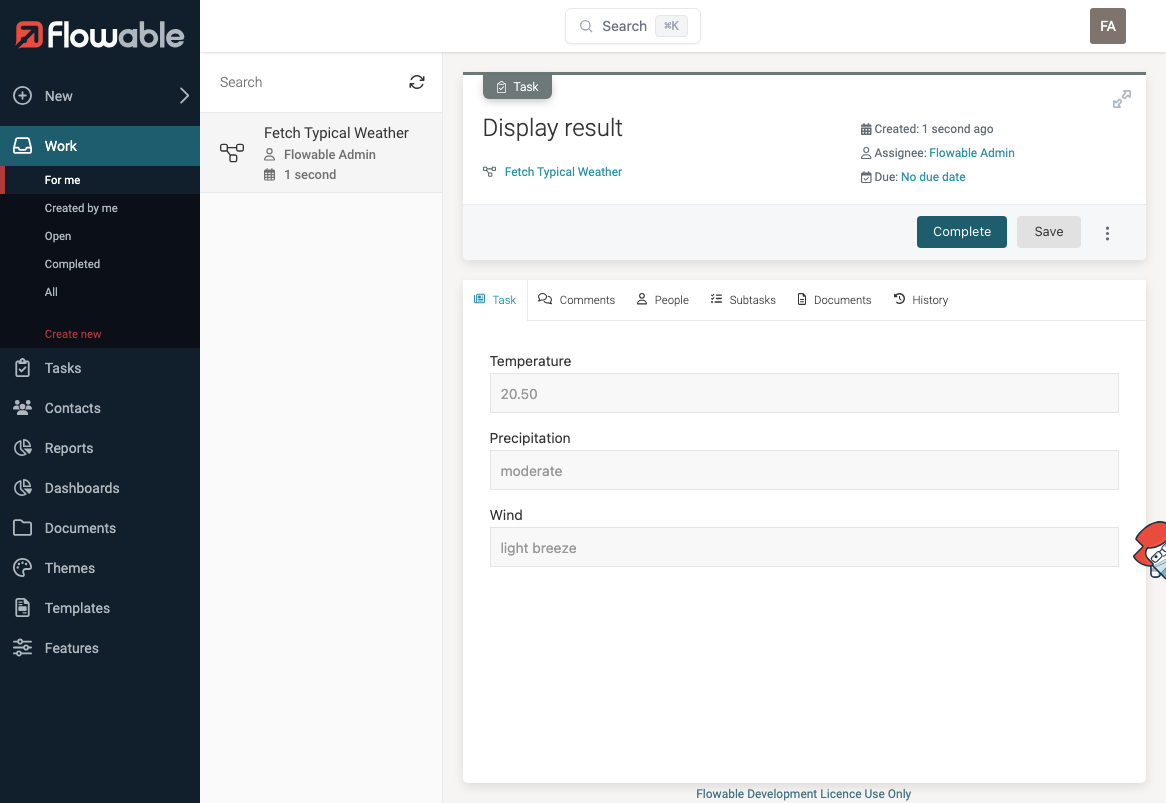Open the three-dot more actions menu
The height and width of the screenshot is (803, 1166).
[x=1107, y=233]
